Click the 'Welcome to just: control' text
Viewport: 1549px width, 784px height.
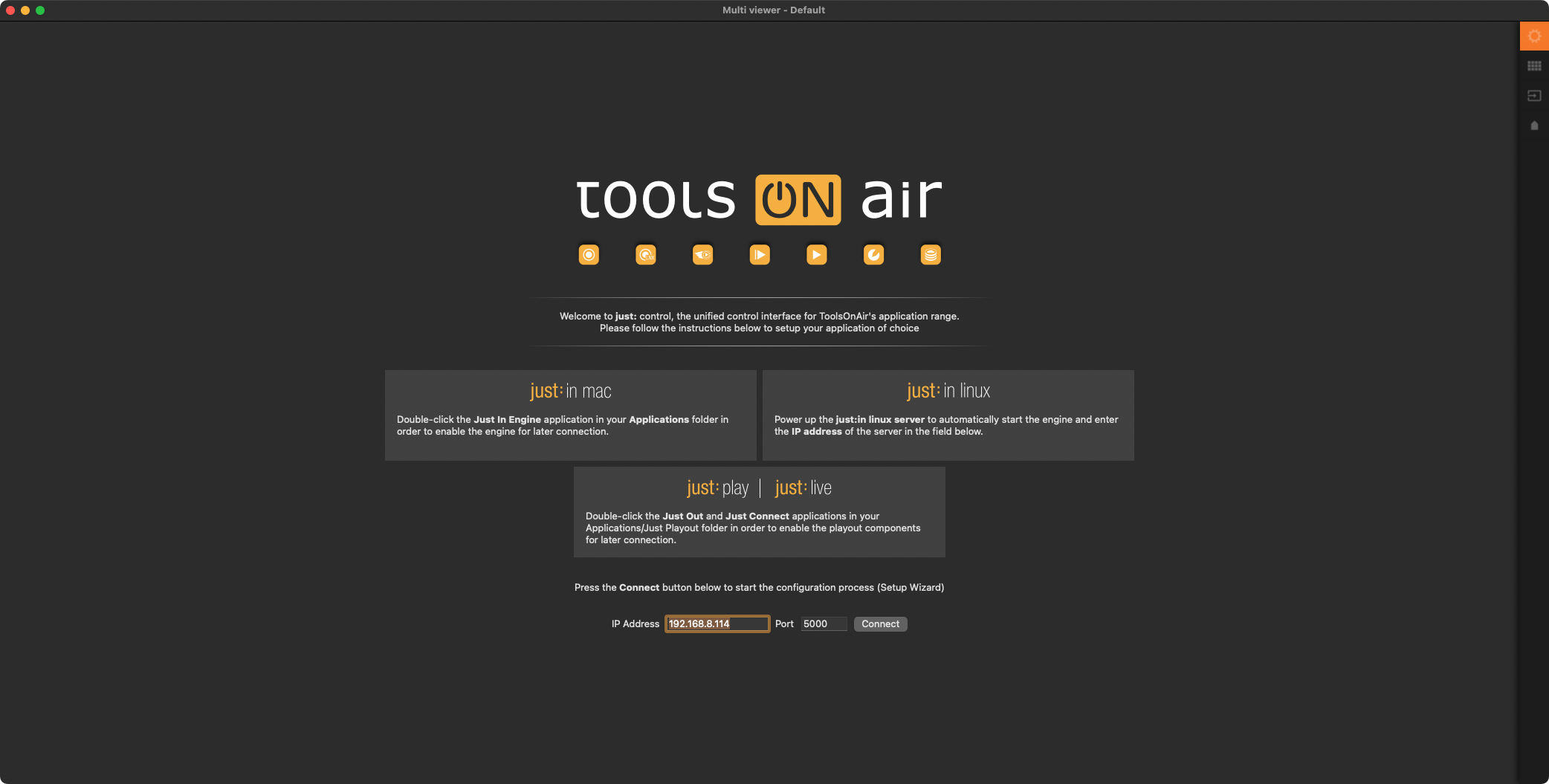tap(760, 317)
